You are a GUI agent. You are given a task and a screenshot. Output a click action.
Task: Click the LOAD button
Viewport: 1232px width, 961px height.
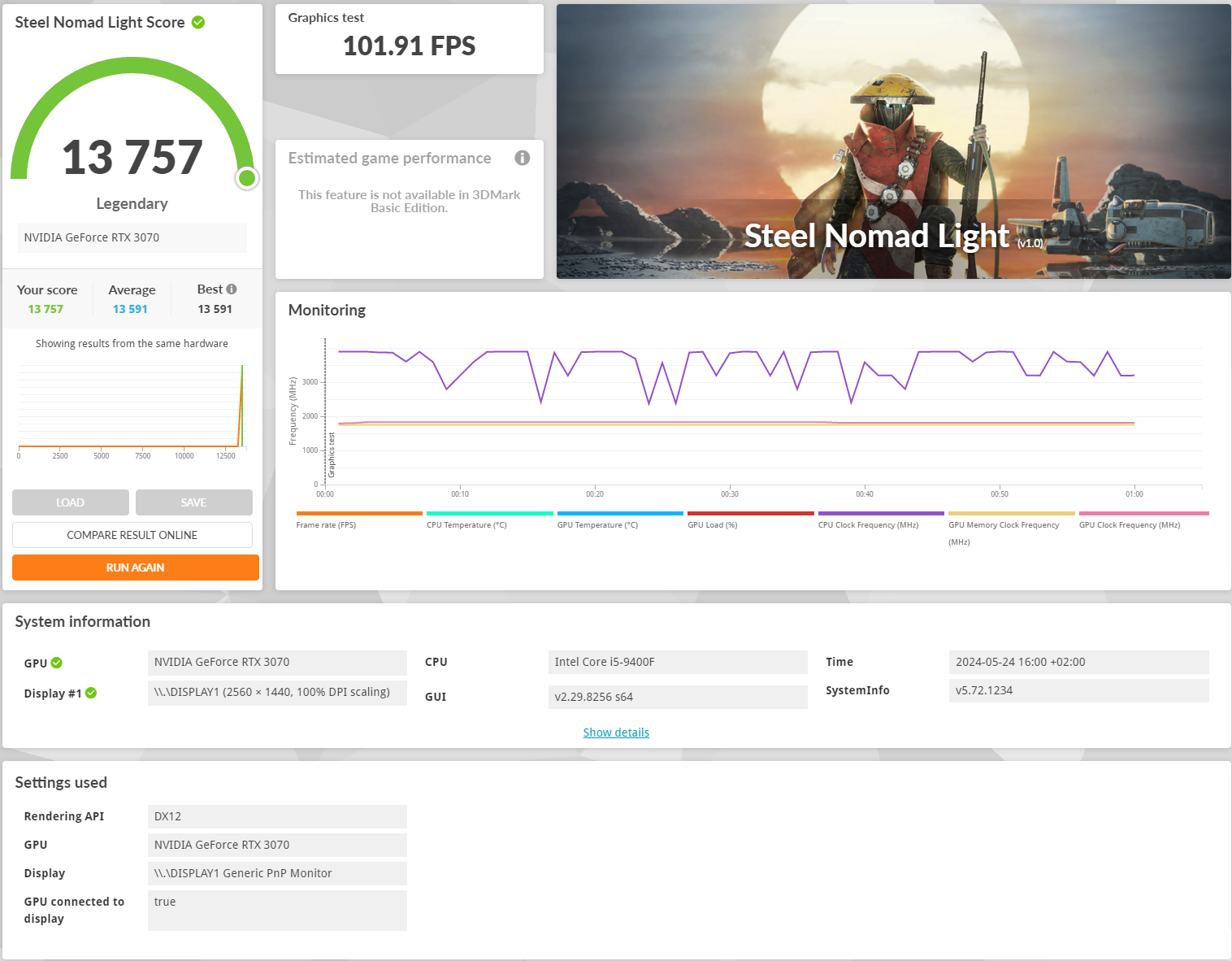(x=71, y=502)
